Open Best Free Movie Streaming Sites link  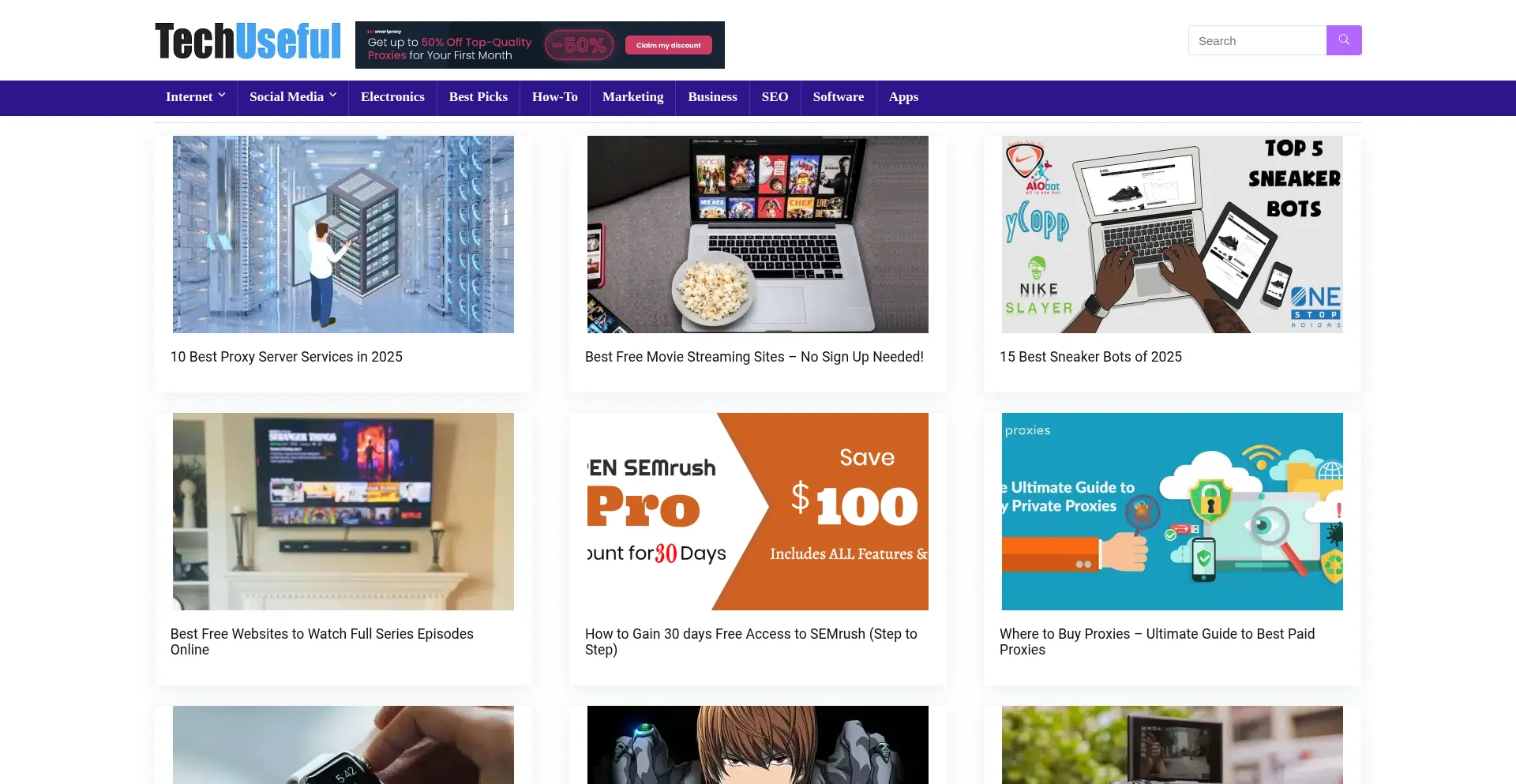(x=754, y=357)
